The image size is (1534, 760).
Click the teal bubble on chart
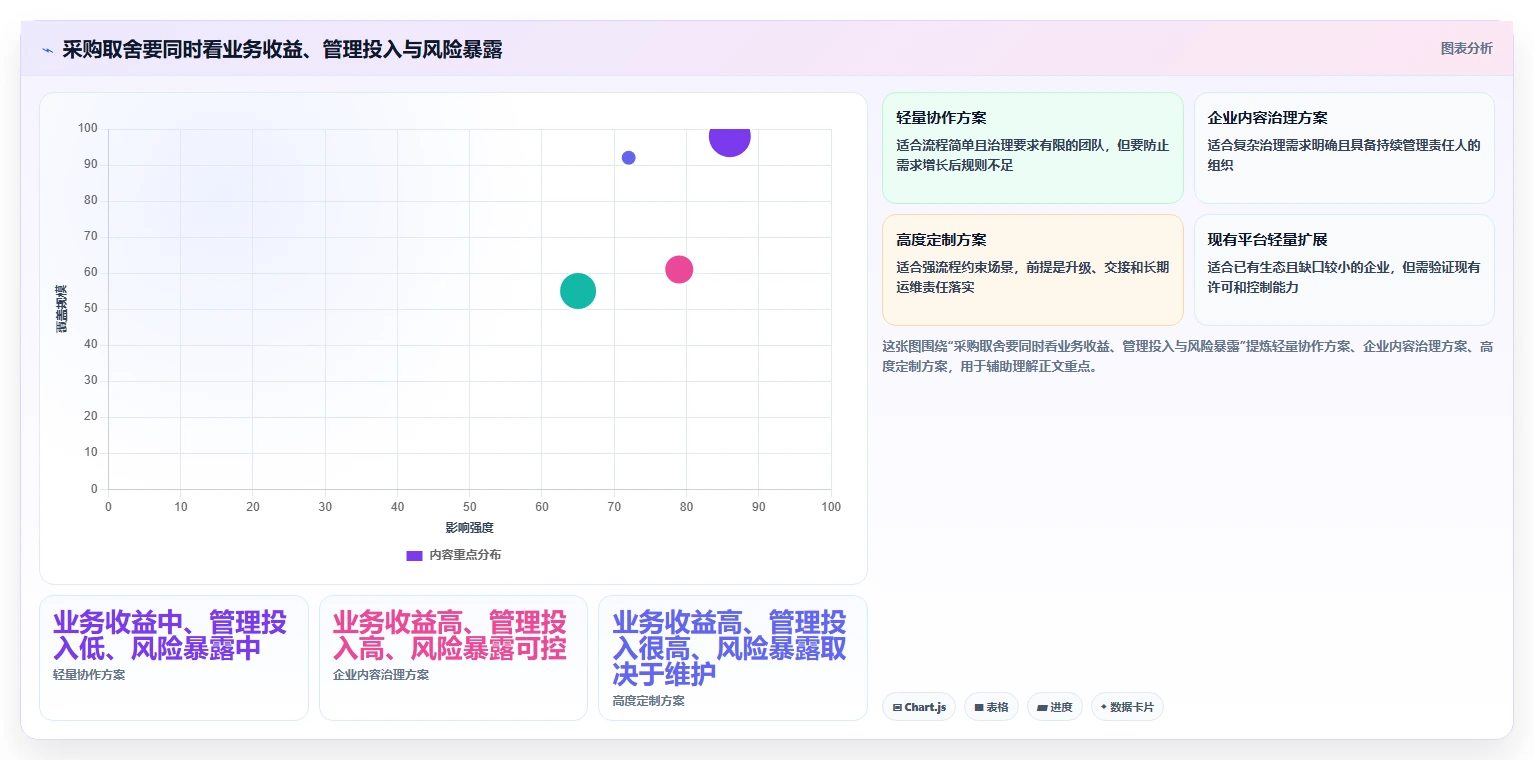click(x=578, y=291)
